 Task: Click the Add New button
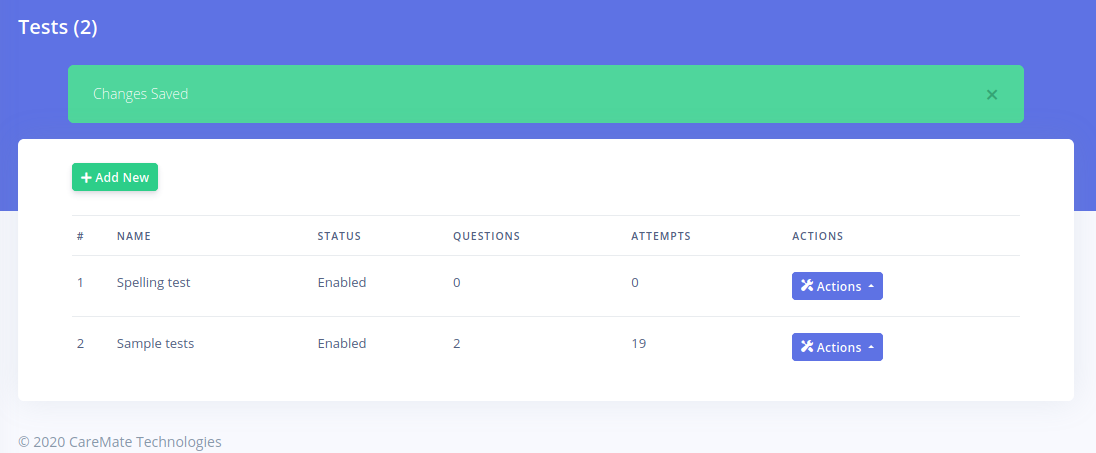115,177
